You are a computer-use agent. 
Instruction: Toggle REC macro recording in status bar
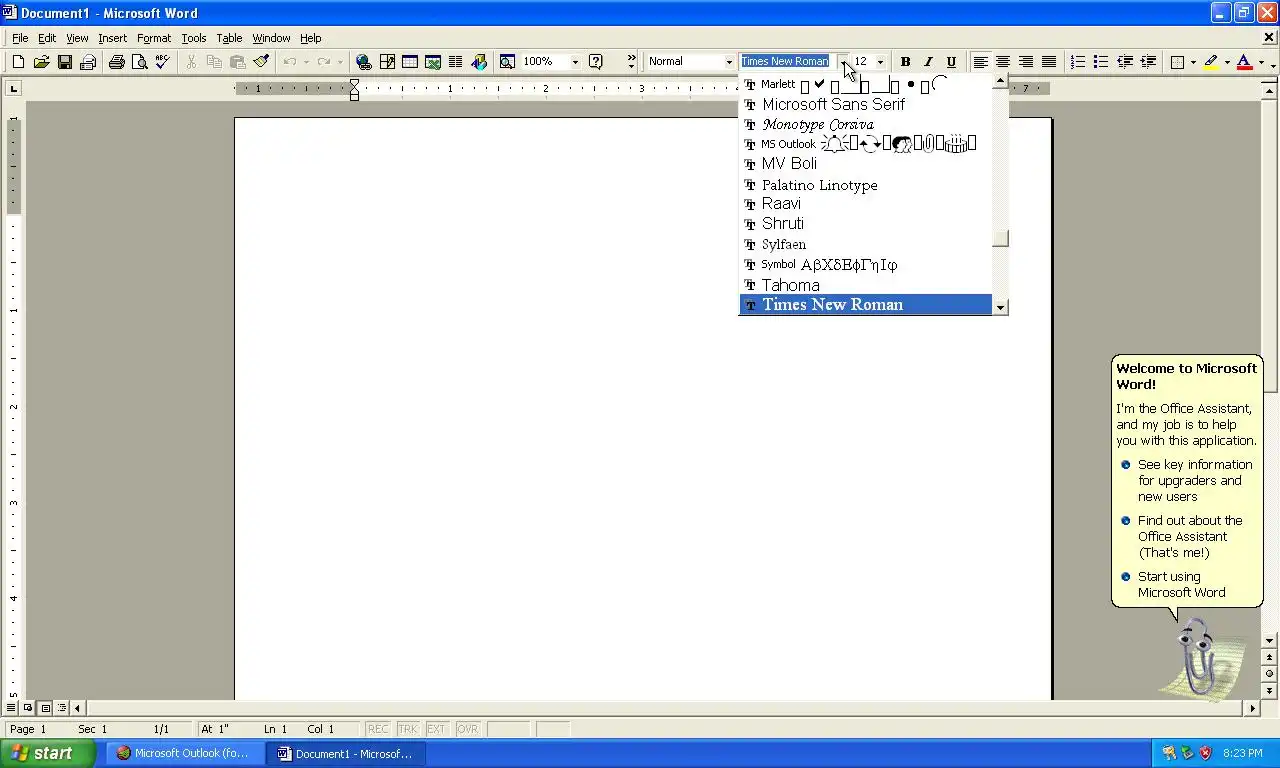coord(378,729)
